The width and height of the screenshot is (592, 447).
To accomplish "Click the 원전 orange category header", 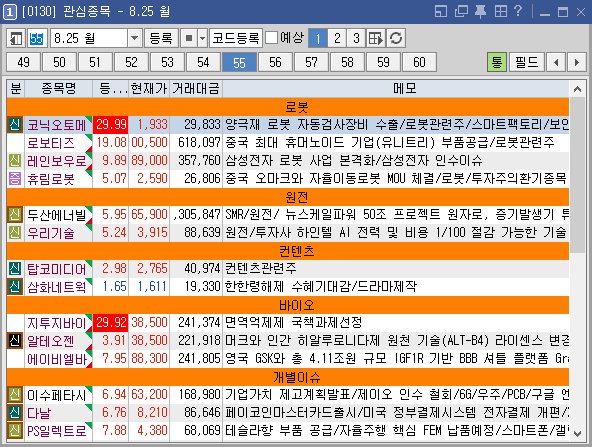I will 288,197.
